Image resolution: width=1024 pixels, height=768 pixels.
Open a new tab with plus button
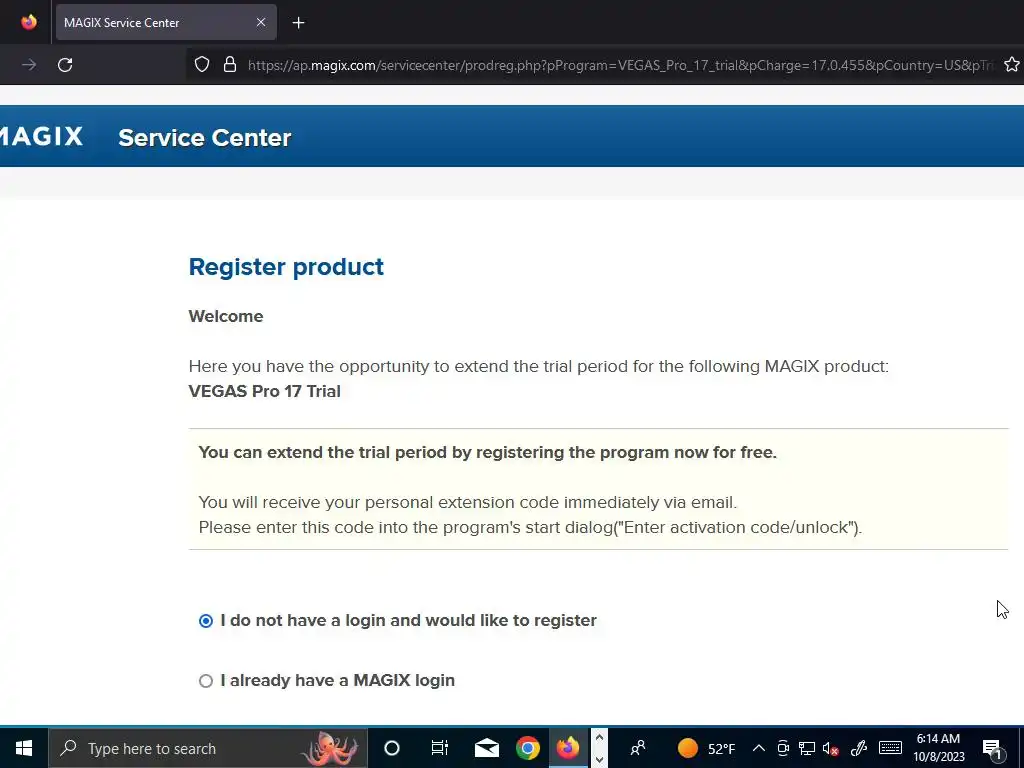(x=298, y=23)
